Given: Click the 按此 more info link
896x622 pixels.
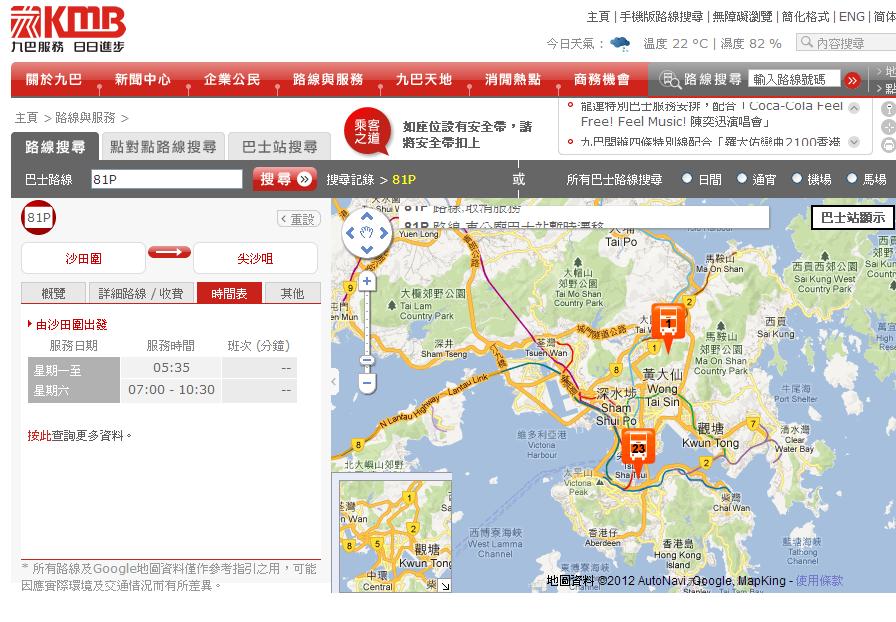Looking at the screenshot, I should point(39,436).
